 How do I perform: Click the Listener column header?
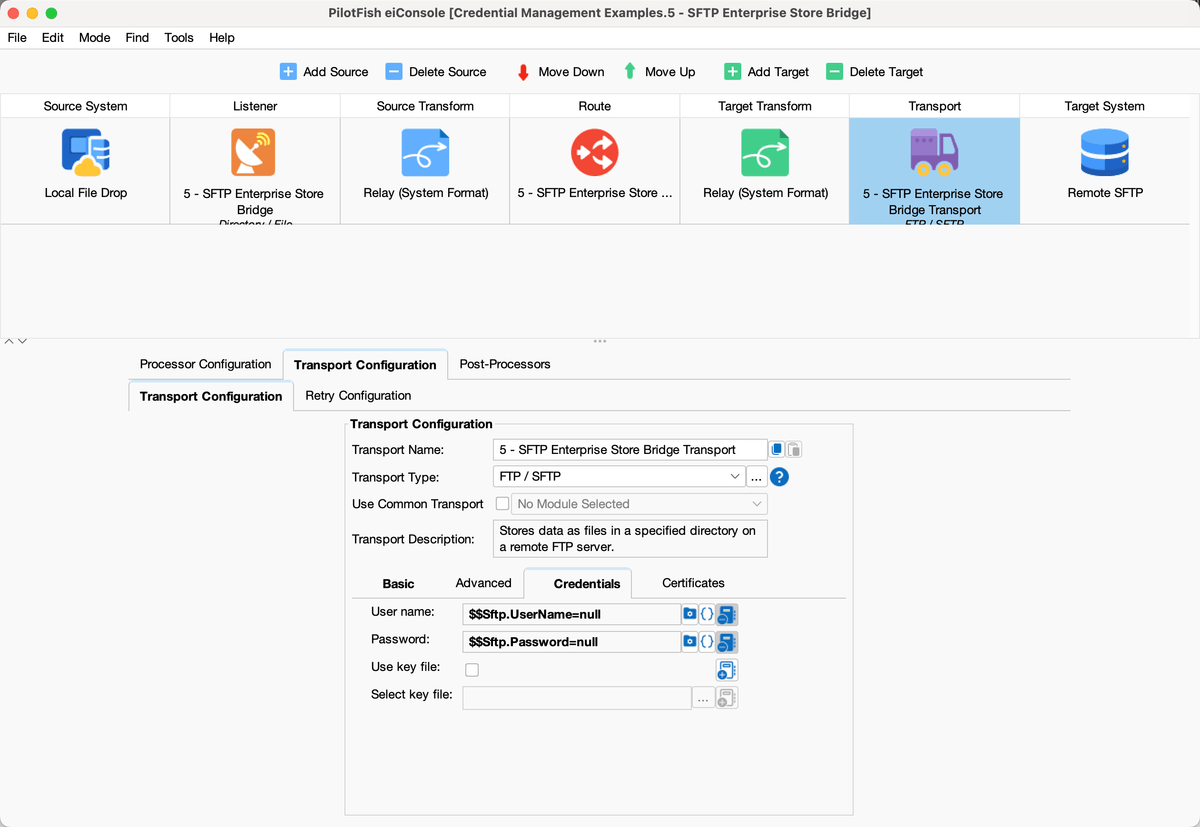tap(255, 106)
